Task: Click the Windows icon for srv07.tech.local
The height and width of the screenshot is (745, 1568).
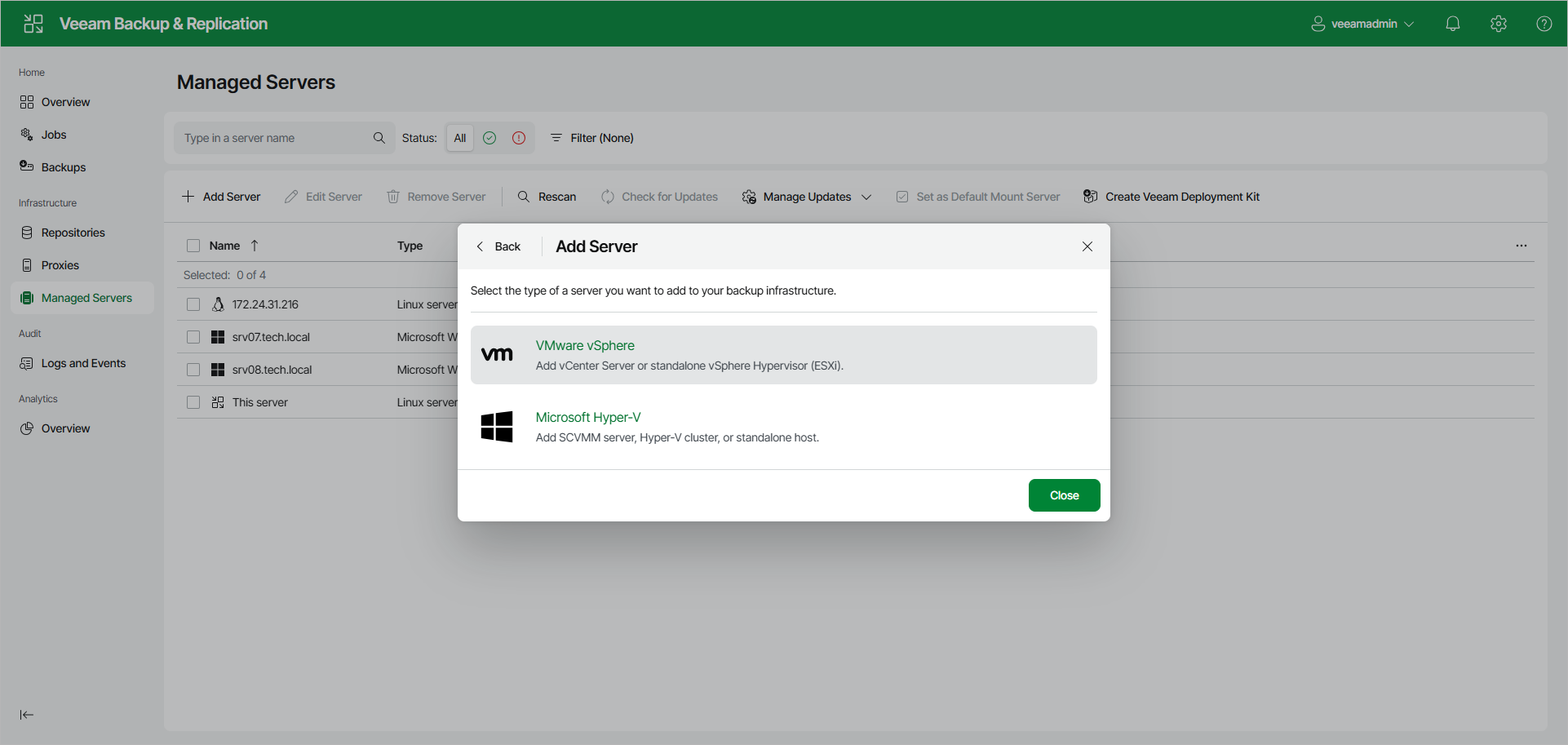Action: pos(218,337)
